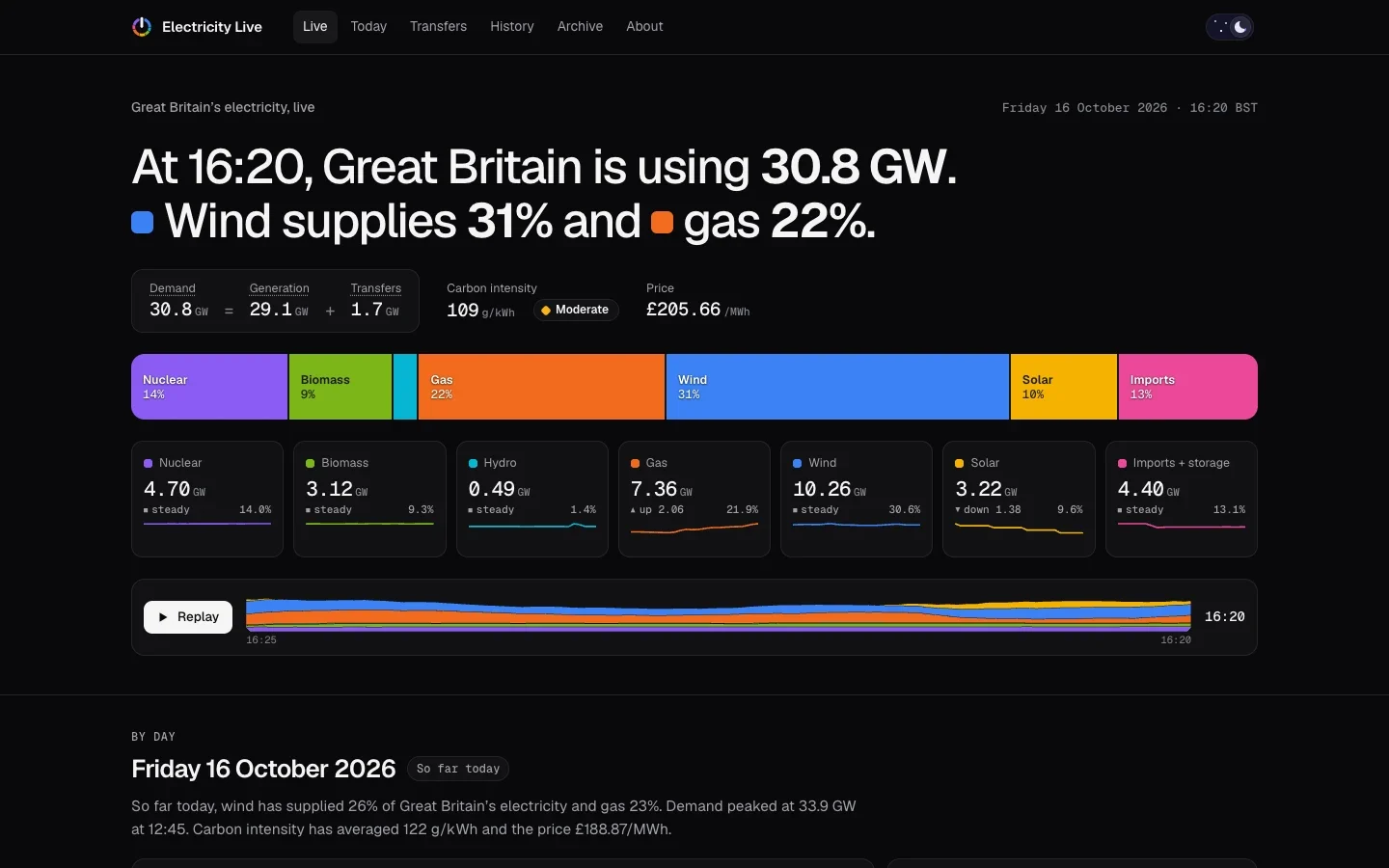Click the Moderate carbon intensity badge
This screenshot has height=868, width=1389.
(x=576, y=310)
